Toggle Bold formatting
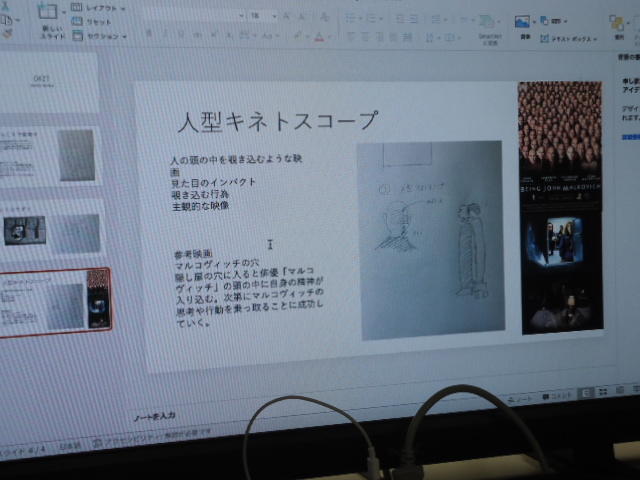The height and width of the screenshot is (480, 640). (149, 34)
